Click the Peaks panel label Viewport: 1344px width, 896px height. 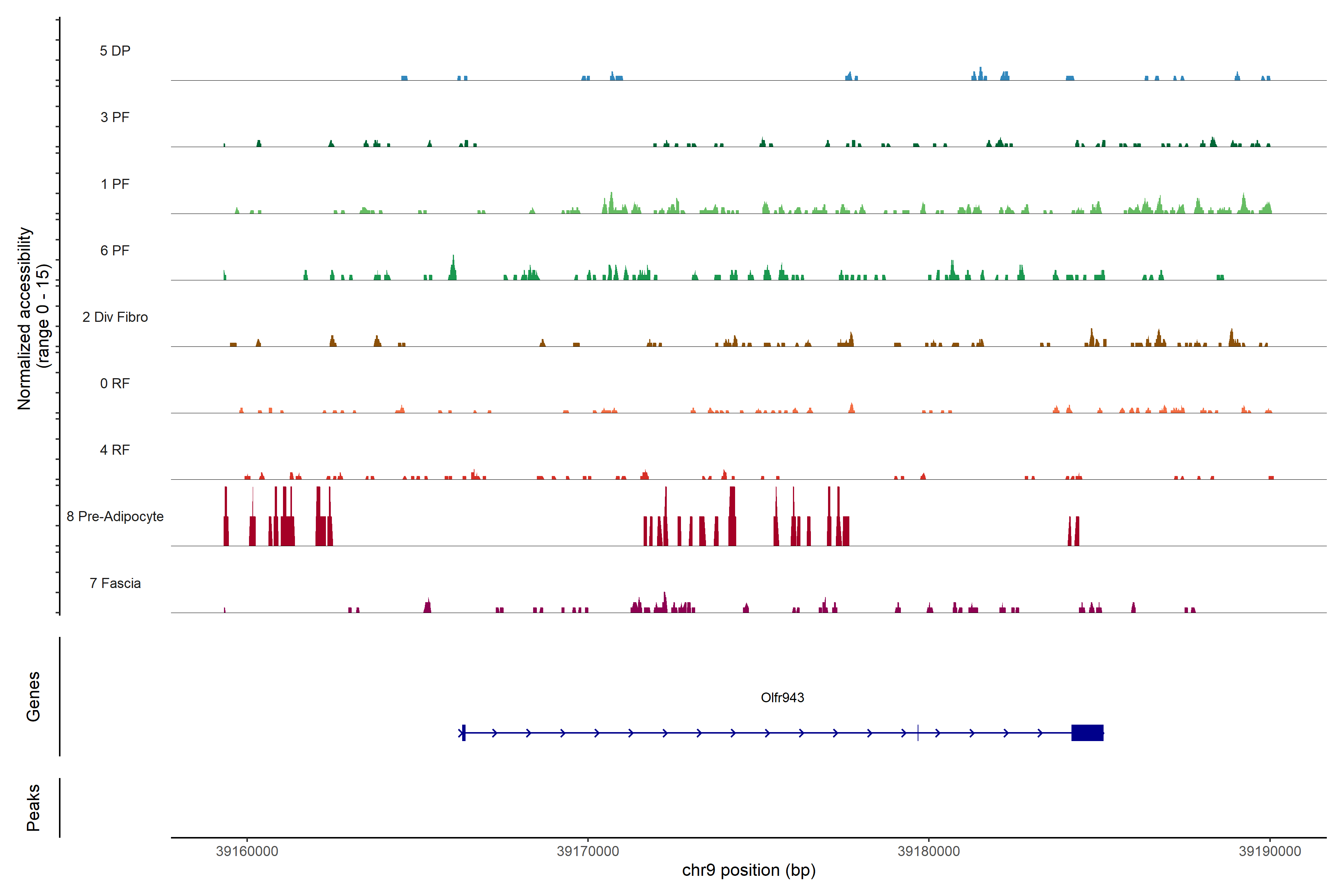(33, 807)
